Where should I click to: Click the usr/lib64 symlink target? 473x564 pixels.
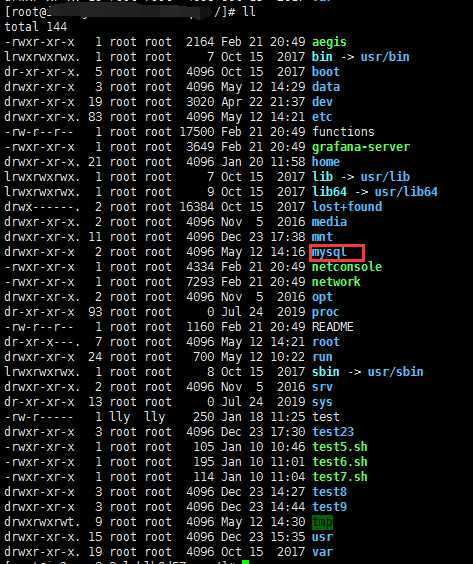pos(406,192)
